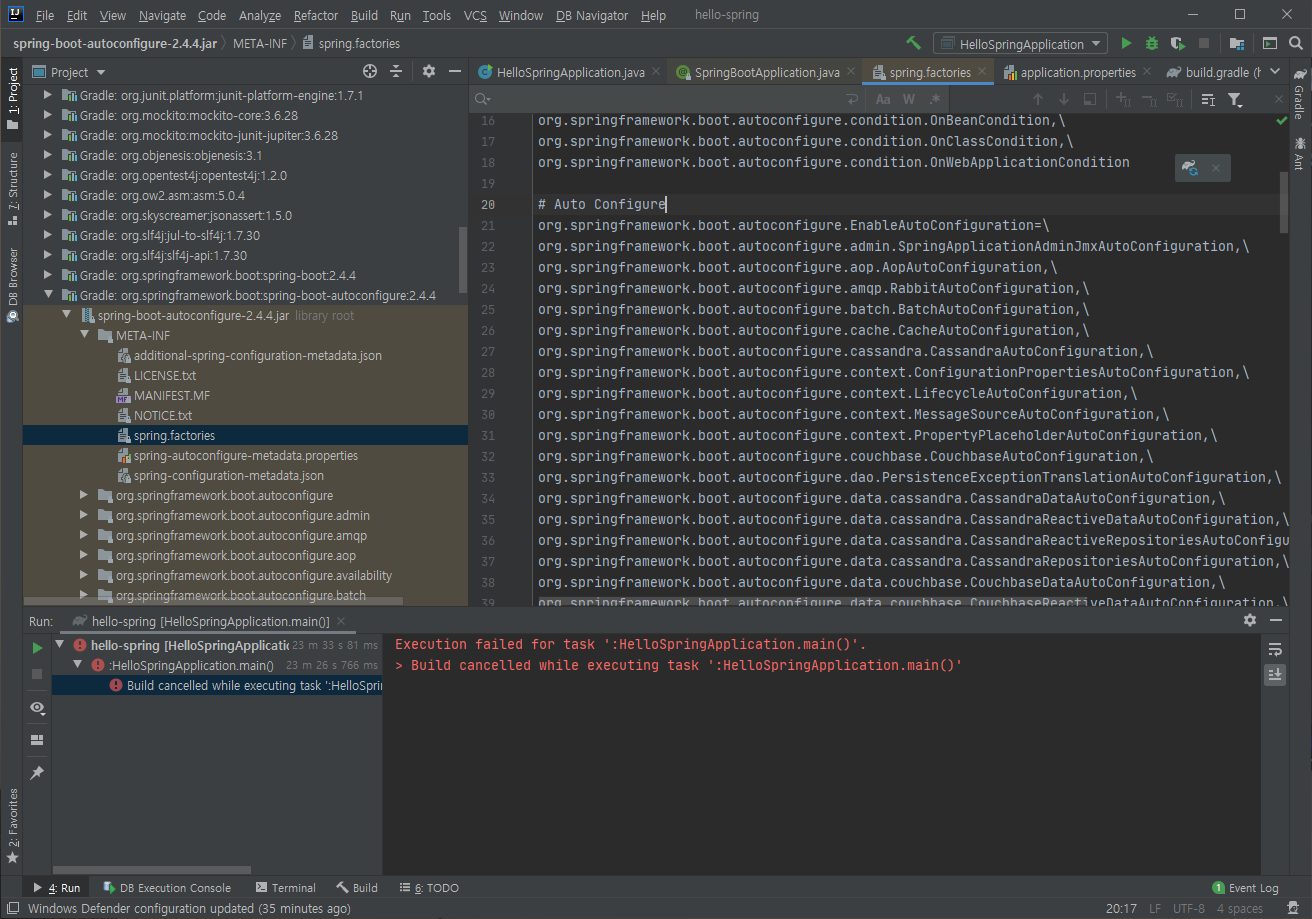Dismiss the Gradle changes floating popup
Screen dimensions: 1312x919
pyautogui.click(x=1216, y=168)
